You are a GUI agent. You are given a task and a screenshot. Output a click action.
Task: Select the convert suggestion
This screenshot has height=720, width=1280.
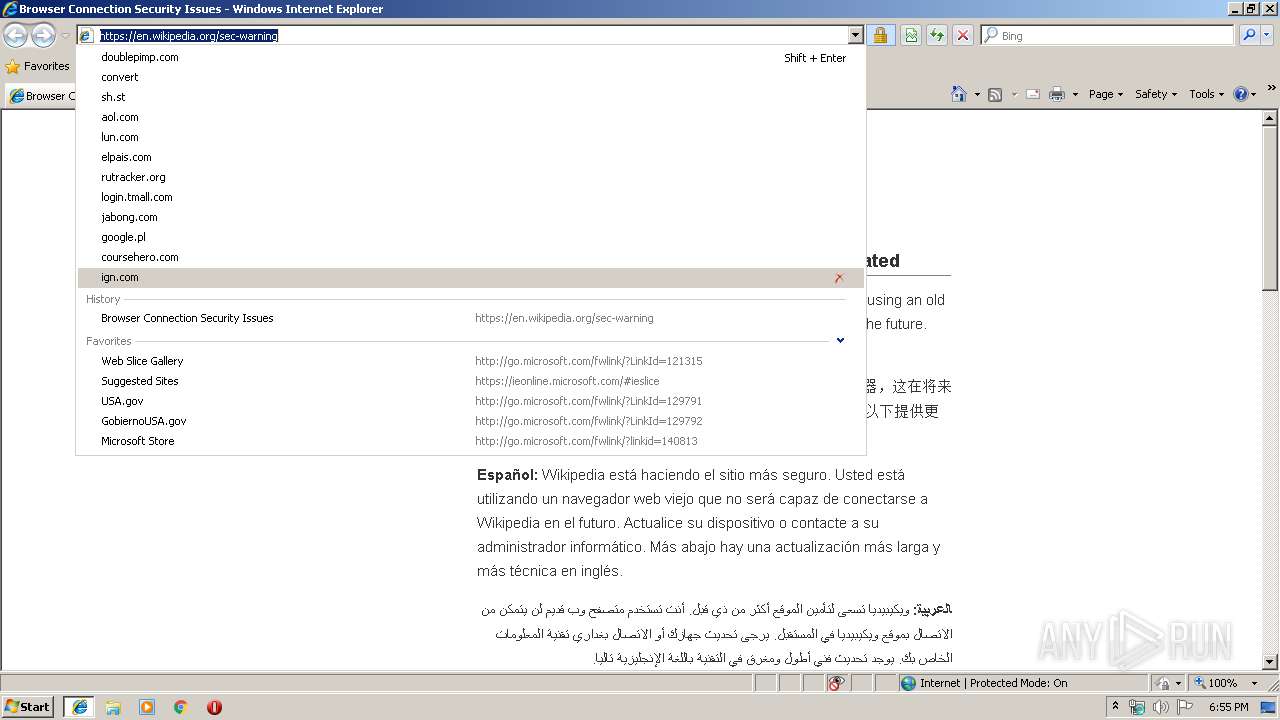[470, 77]
